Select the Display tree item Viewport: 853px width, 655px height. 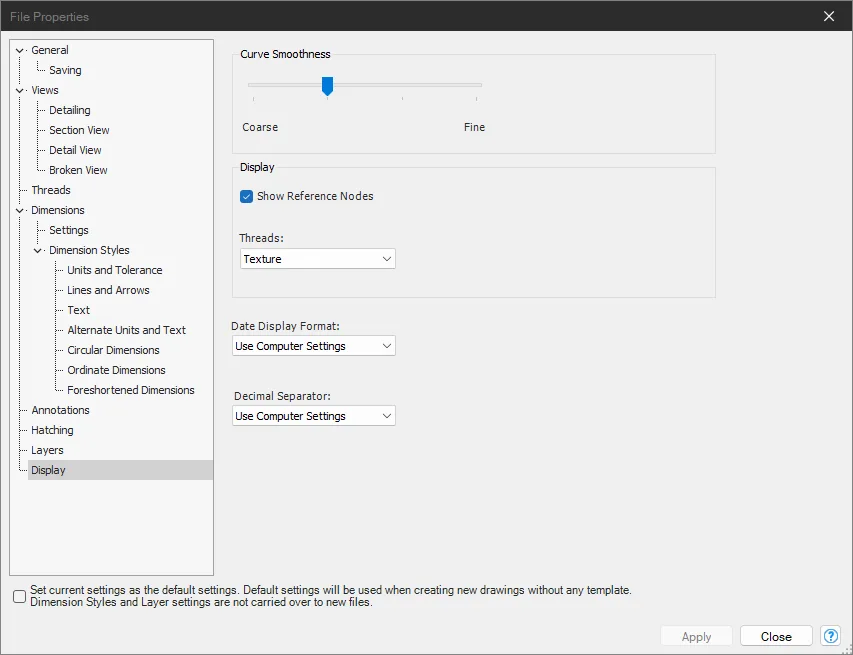120,470
